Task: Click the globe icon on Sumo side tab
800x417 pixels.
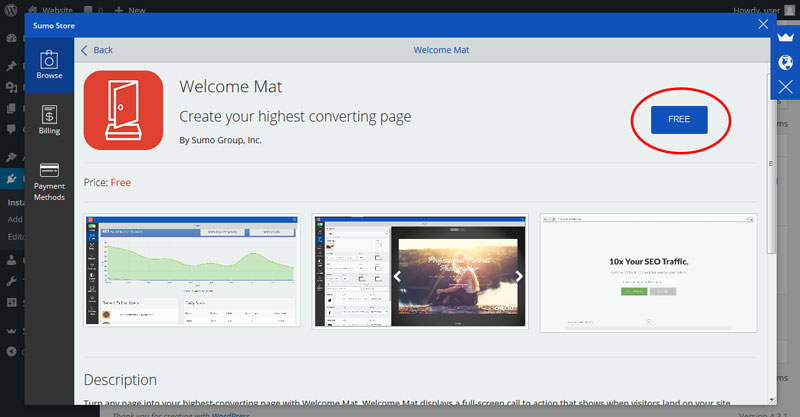Action: (786, 62)
